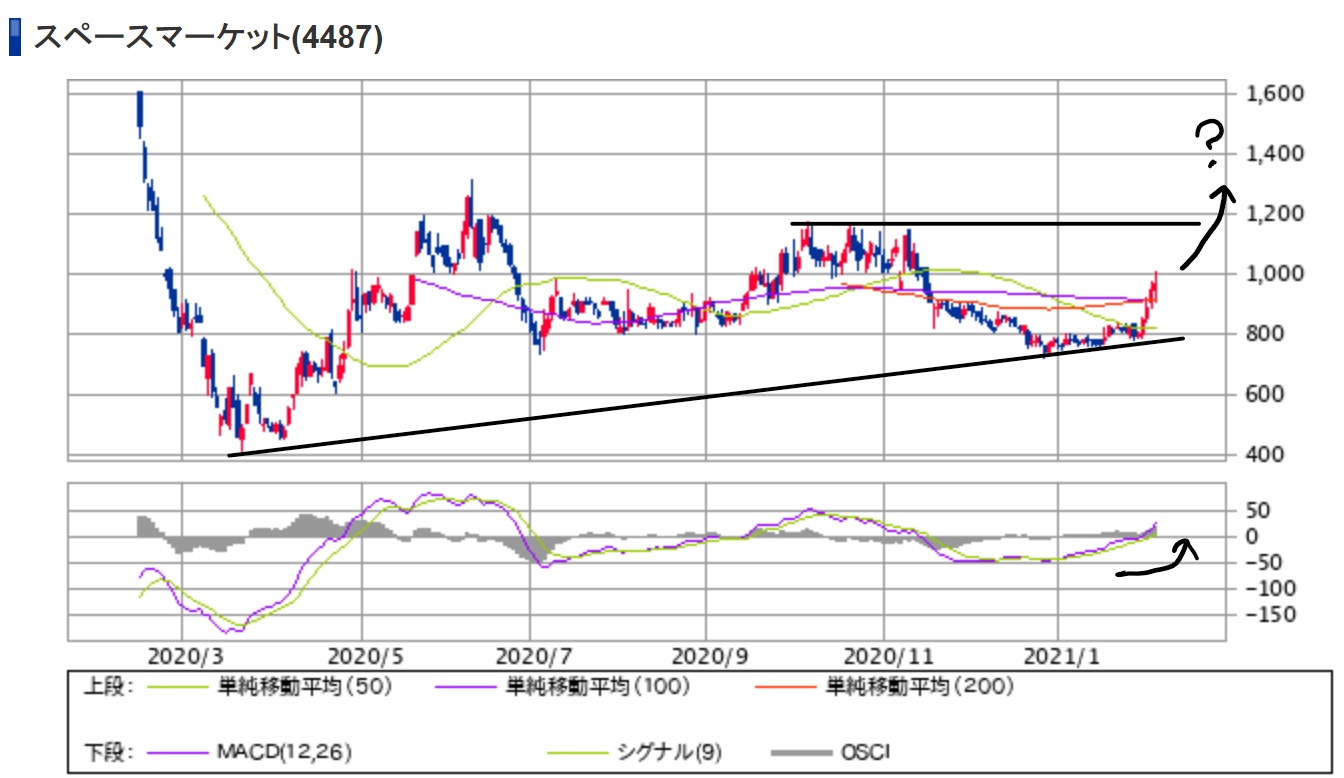
Task: Select the 1,600 price axis label
Action: click(1274, 94)
